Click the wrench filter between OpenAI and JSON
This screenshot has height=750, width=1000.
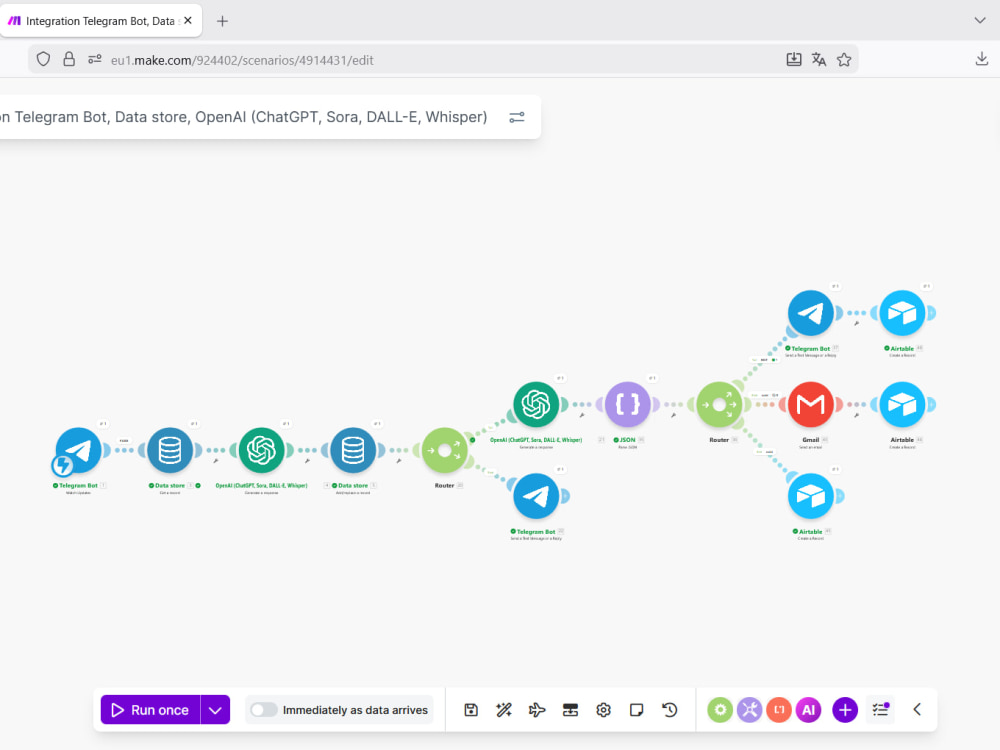[x=582, y=415]
